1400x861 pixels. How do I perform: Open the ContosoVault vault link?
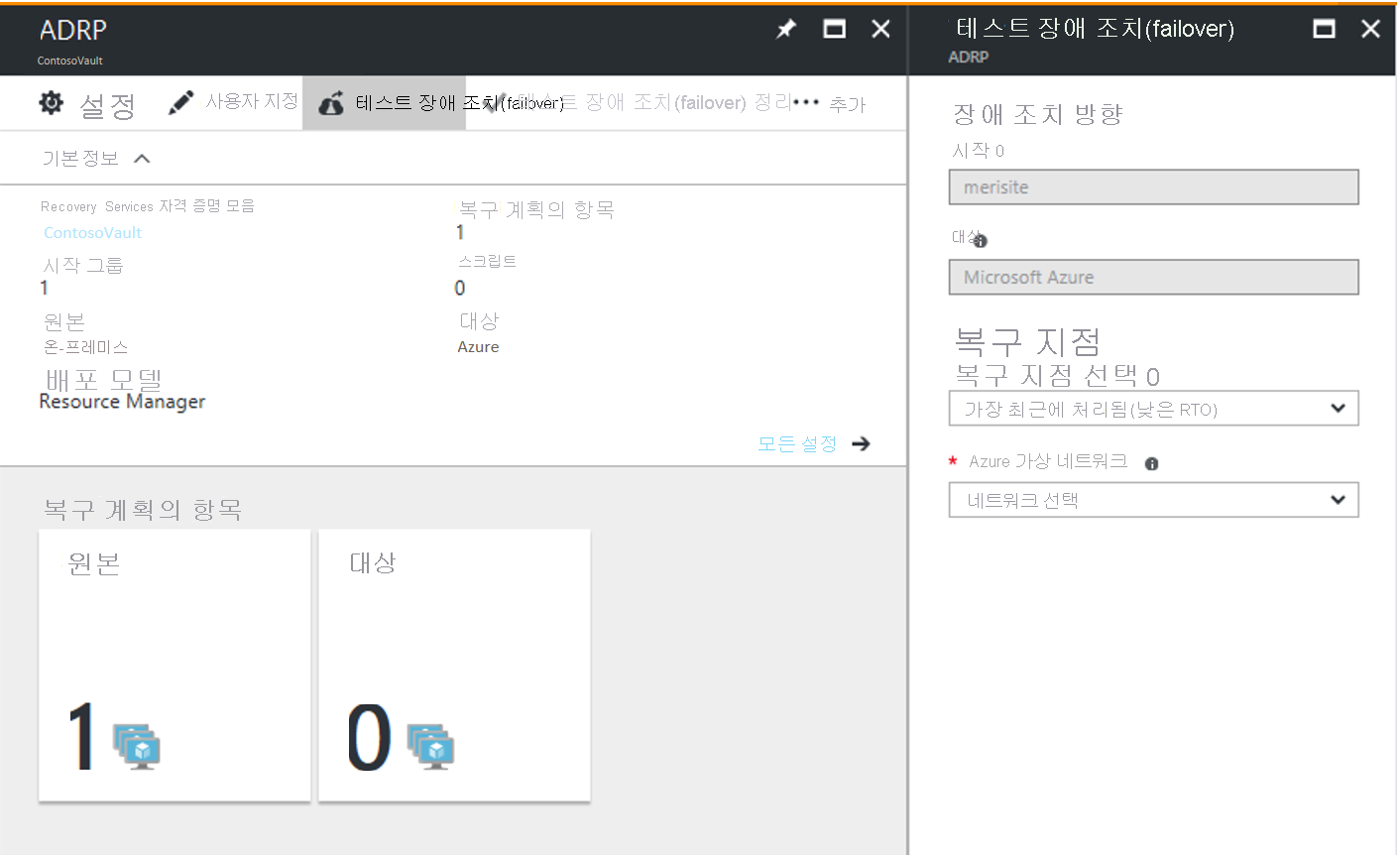coord(93,232)
